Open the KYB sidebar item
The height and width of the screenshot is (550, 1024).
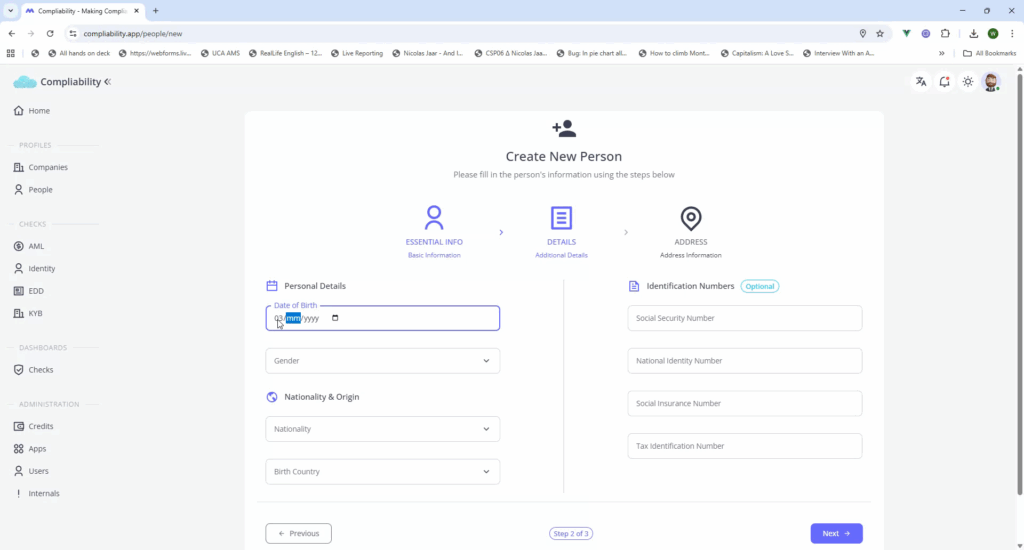[x=35, y=313]
